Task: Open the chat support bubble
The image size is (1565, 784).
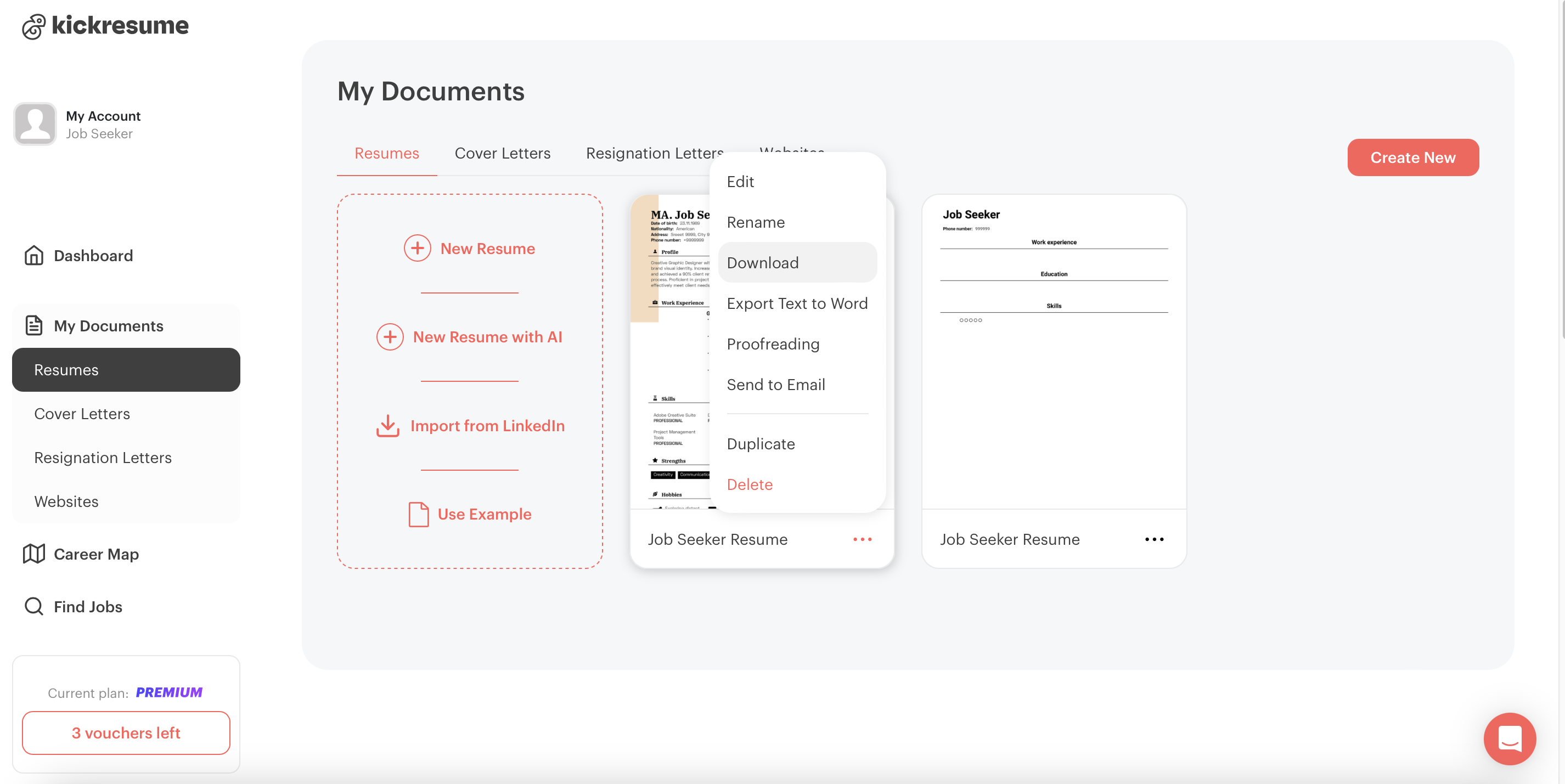Action: (1509, 738)
